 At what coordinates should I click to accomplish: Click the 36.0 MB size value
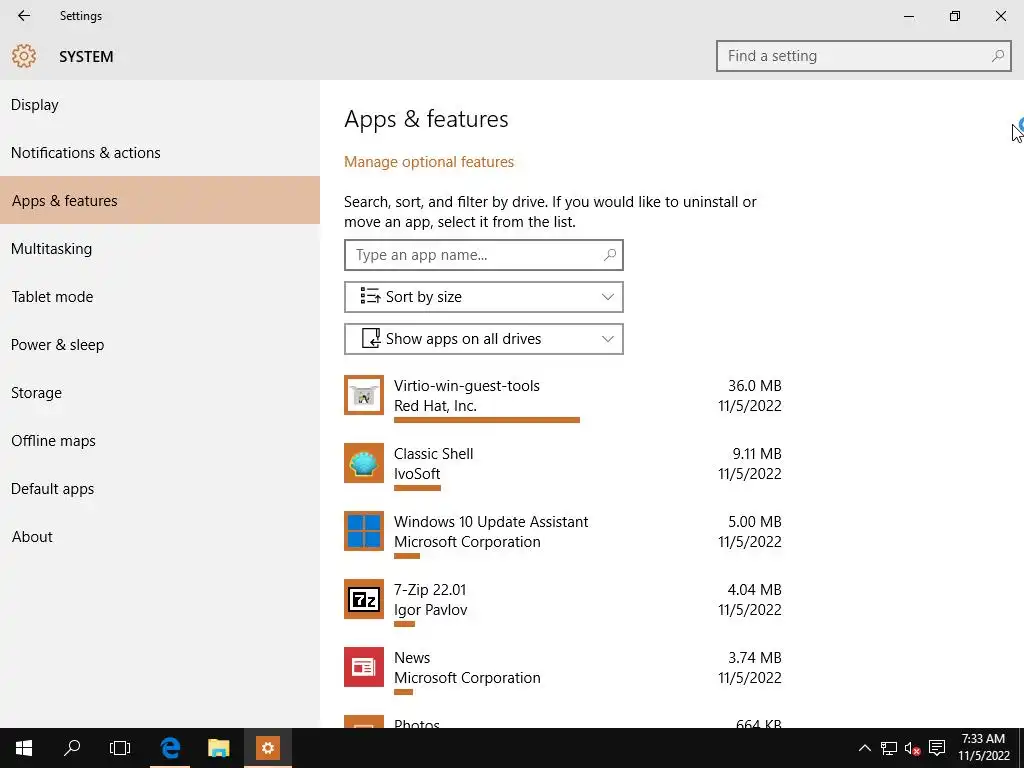click(x=755, y=385)
